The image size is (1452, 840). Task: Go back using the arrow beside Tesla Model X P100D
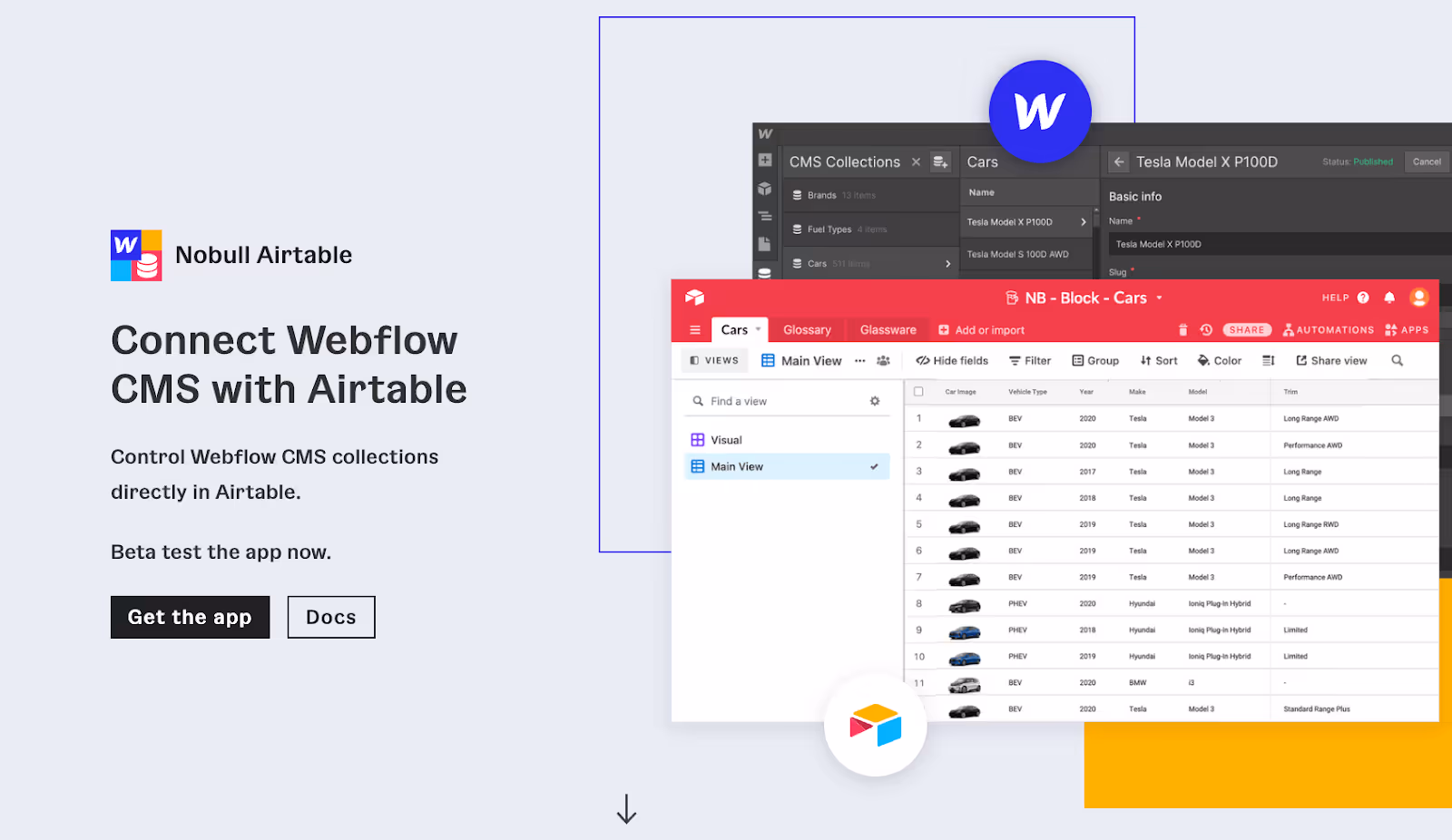pos(1119,161)
